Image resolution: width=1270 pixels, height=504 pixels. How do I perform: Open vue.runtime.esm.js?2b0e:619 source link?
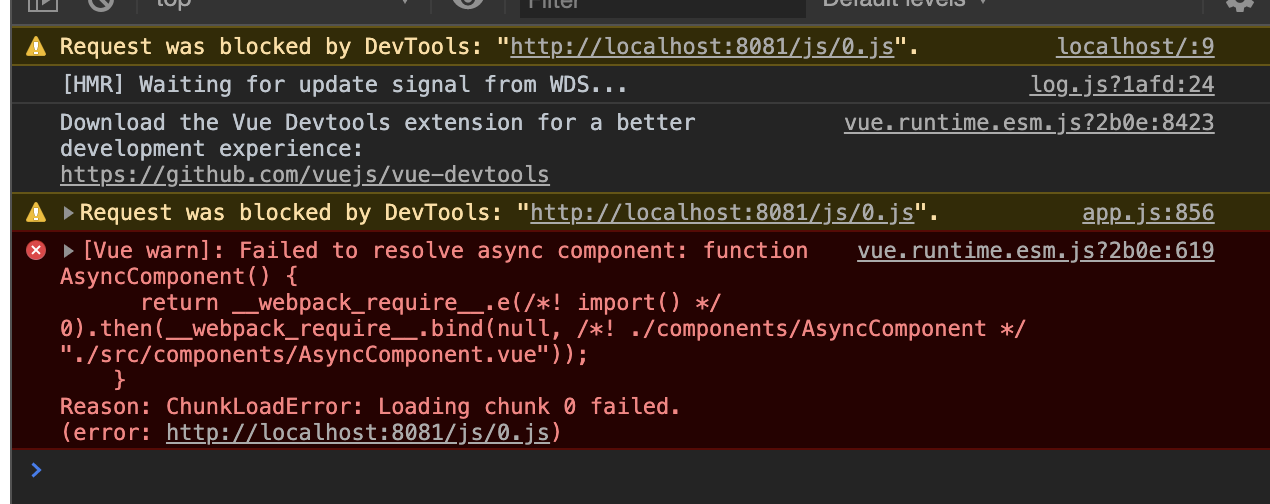[x=1036, y=250]
